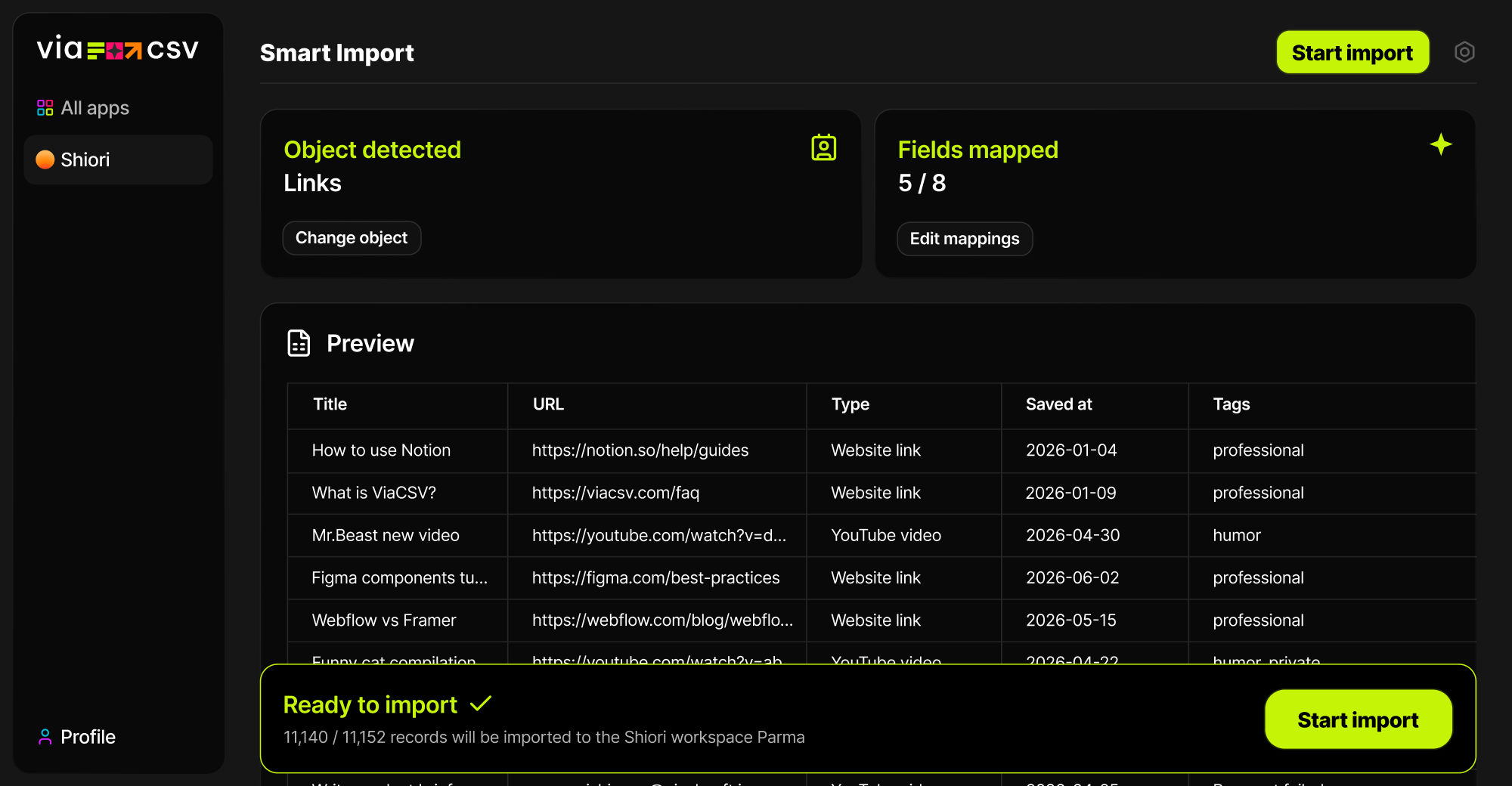Screen dimensions: 1512x786
Task: Click the 'Object detected' heading
Action: point(372,150)
